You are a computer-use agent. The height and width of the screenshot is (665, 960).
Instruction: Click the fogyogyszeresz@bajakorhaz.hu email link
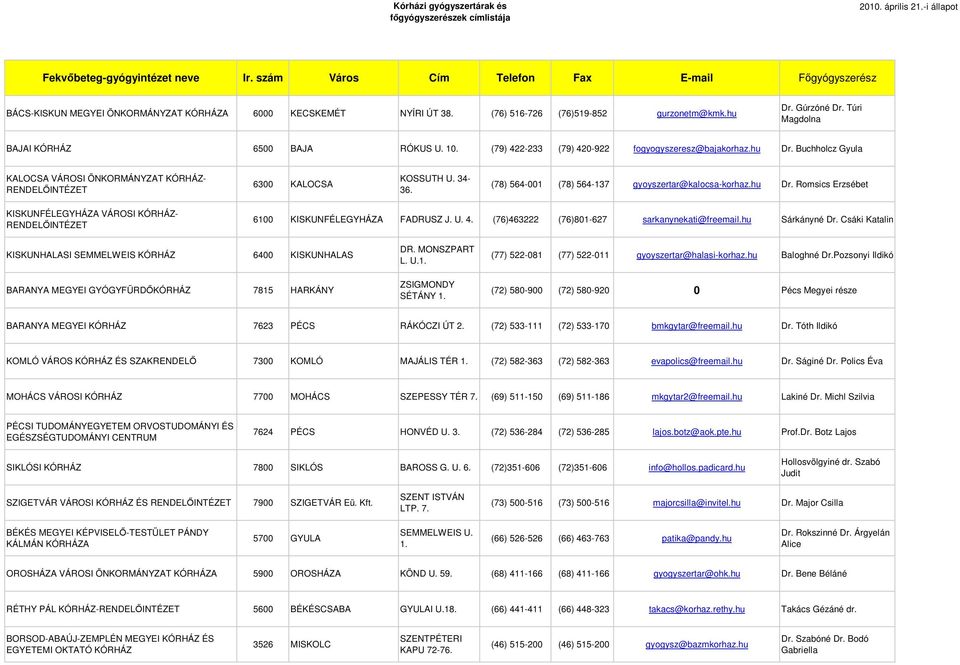696,149
